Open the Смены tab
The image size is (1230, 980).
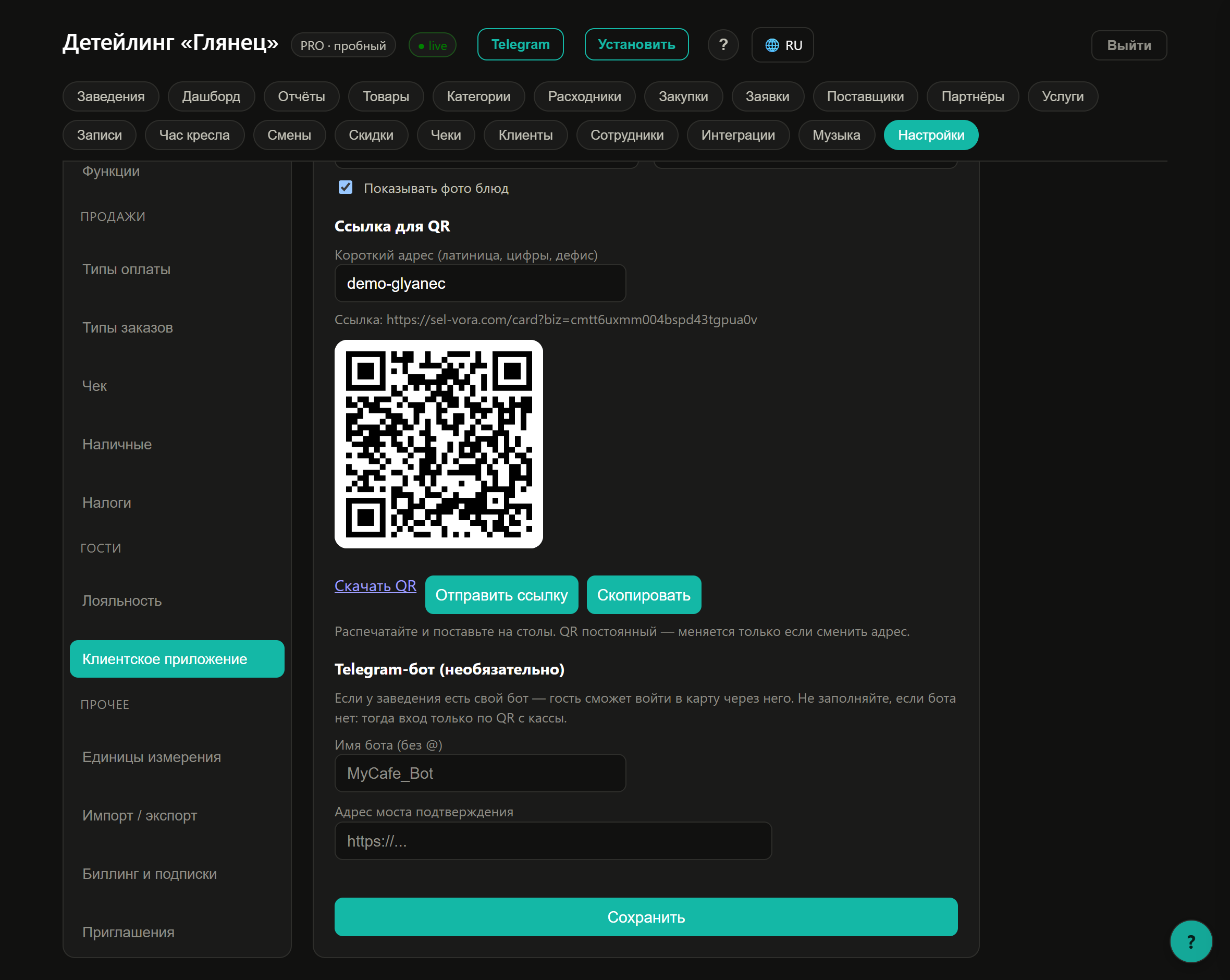pos(289,135)
